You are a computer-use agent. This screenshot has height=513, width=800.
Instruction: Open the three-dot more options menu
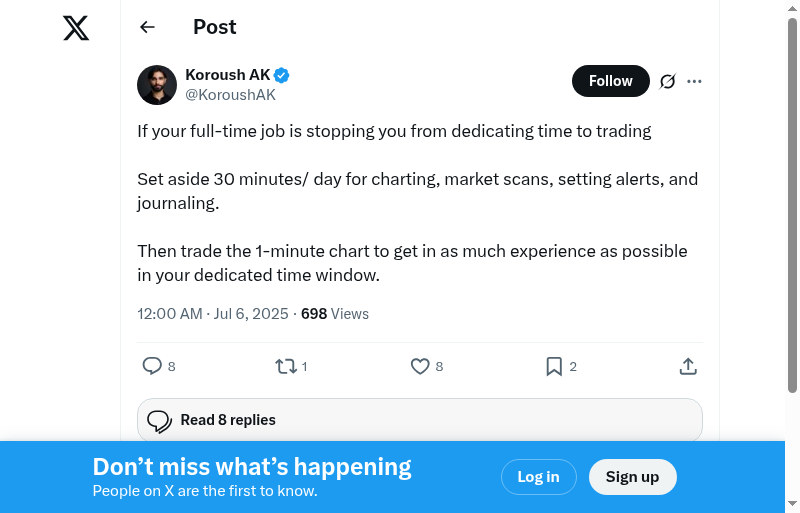695,81
